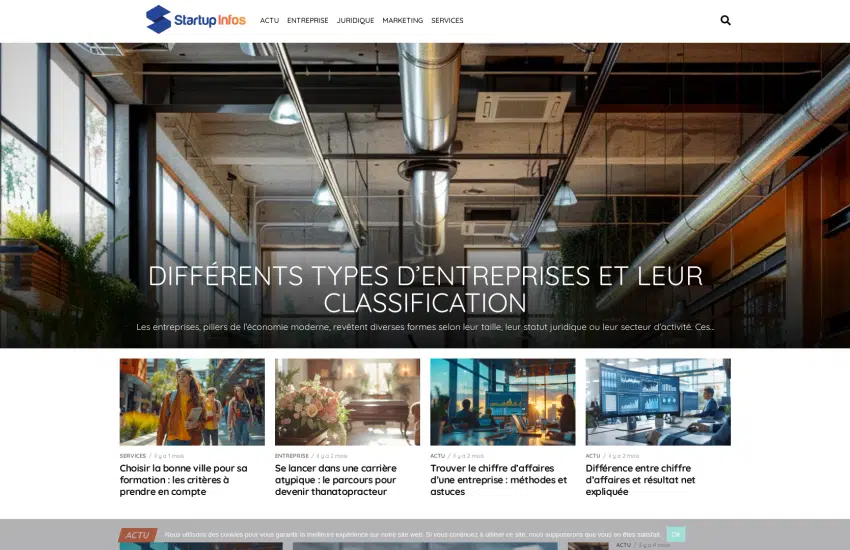Open thumbnail with flowers and coffin
Viewport: 850px width, 550px height.
347,402
